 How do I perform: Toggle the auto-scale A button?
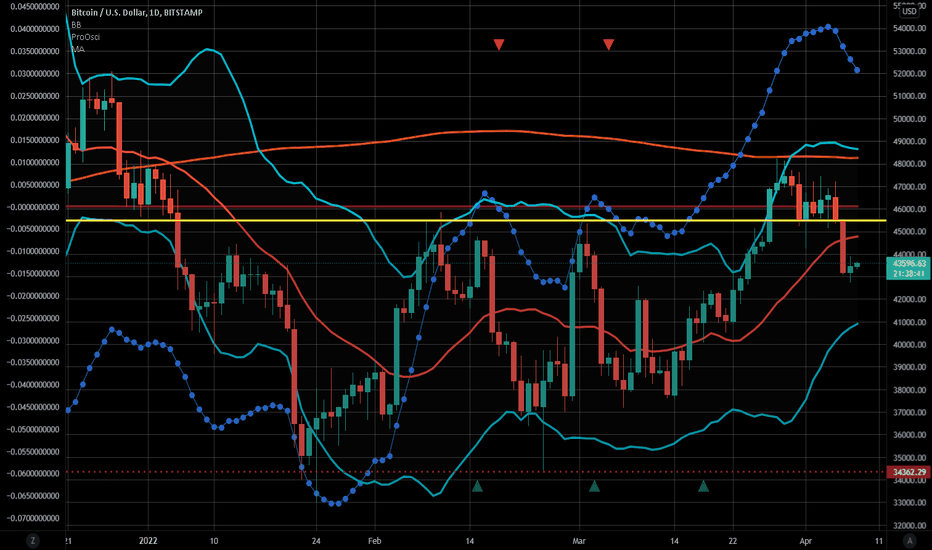909,540
